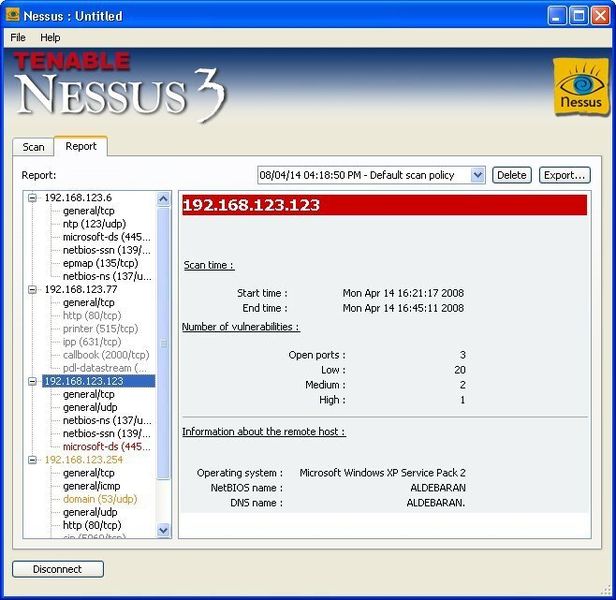Click NetBIOS name value ALDEBARAN
The height and width of the screenshot is (600, 616).
coord(438,488)
